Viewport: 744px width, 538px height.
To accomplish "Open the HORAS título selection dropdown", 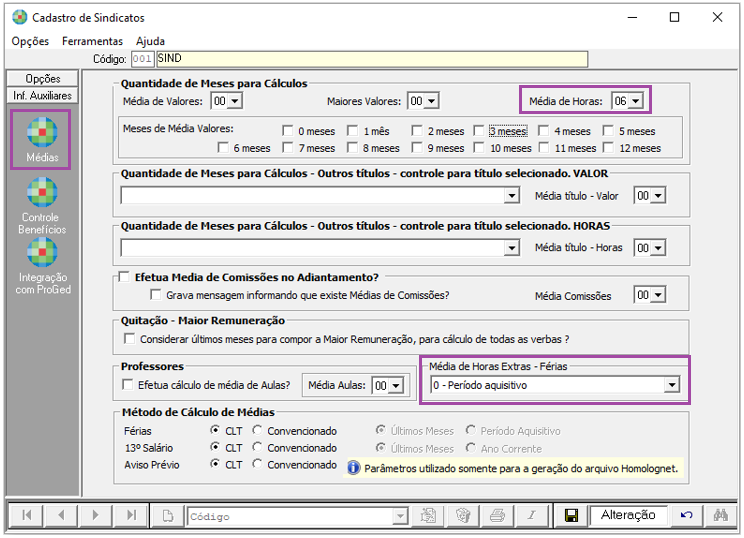I will [512, 248].
